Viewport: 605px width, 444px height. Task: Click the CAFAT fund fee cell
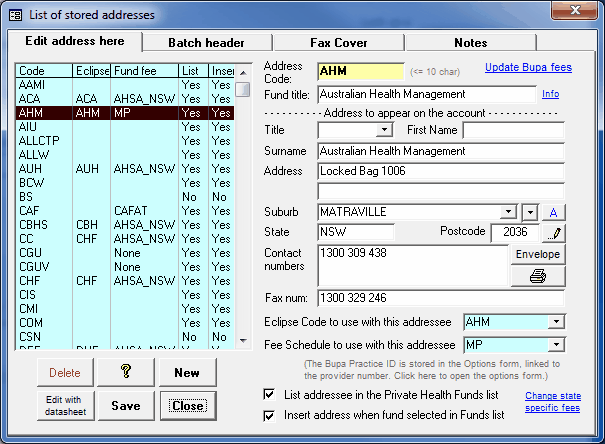coord(145,211)
